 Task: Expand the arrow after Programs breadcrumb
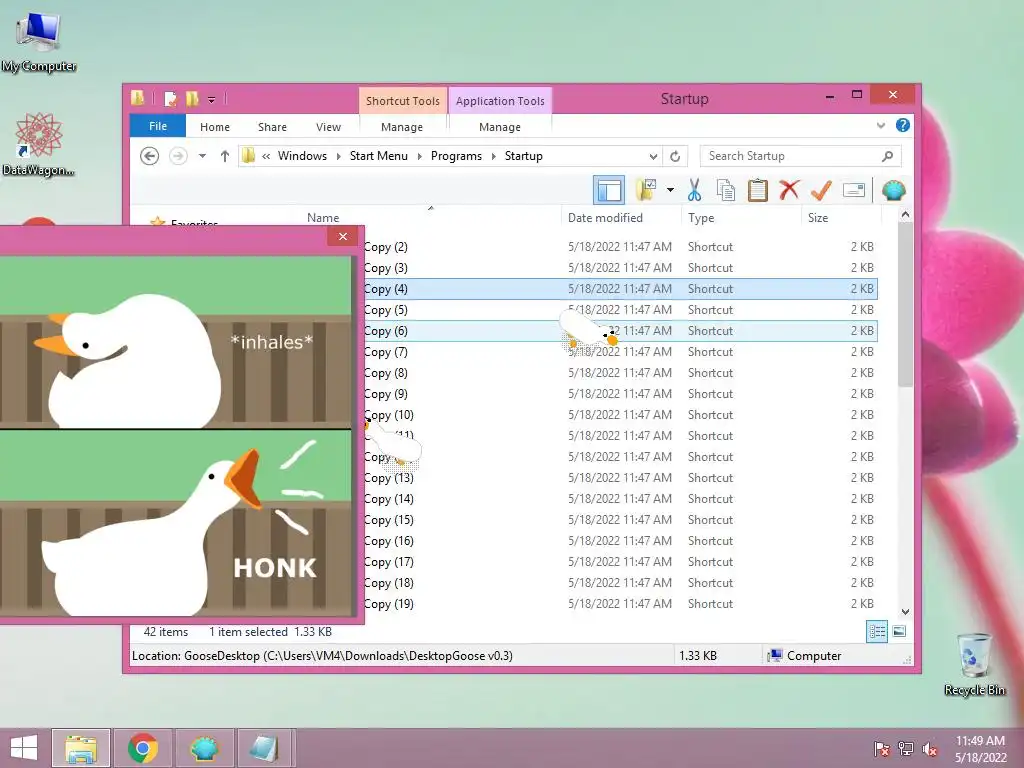tap(493, 156)
